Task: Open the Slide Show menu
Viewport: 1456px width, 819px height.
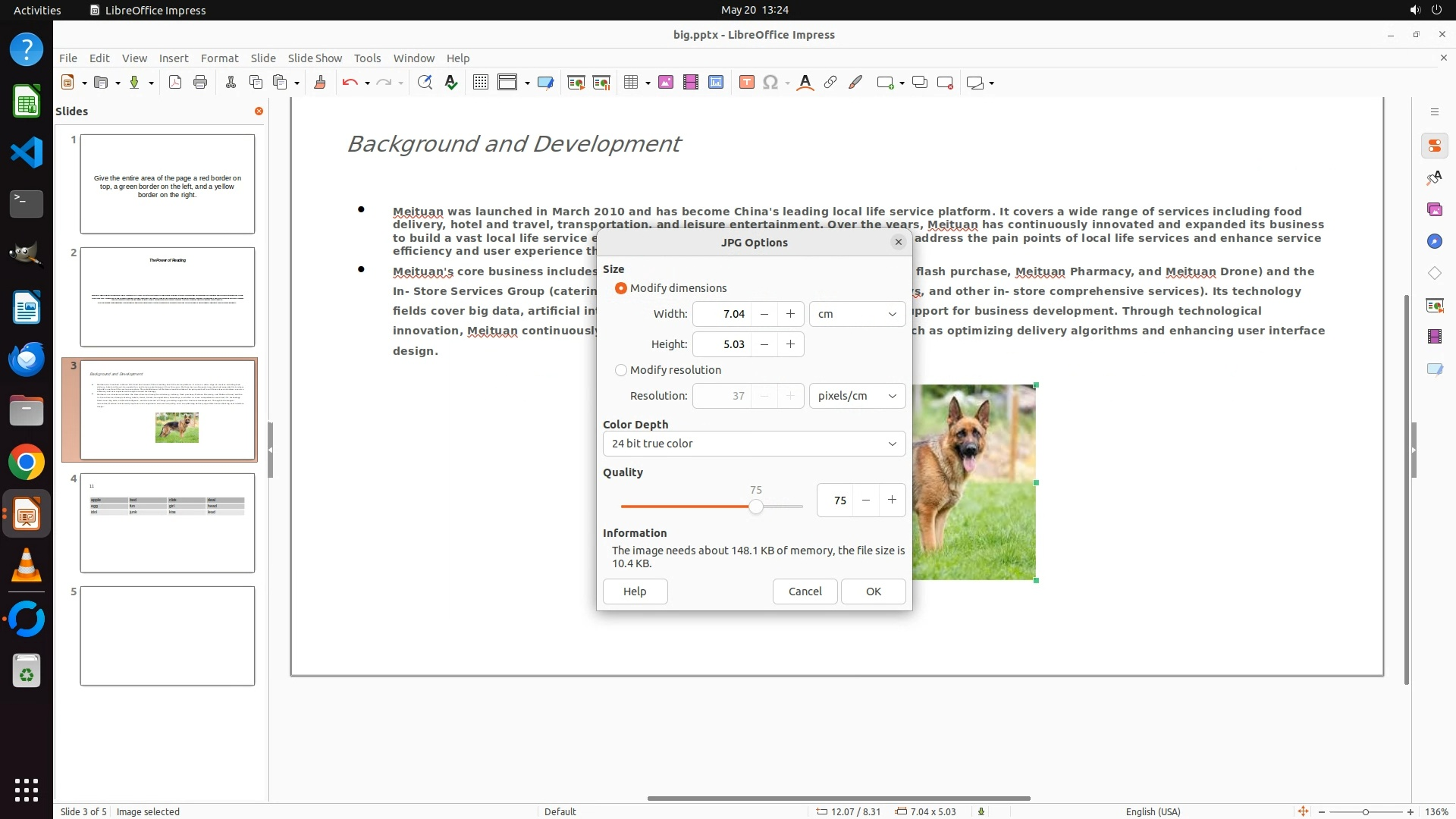Action: pos(315,58)
